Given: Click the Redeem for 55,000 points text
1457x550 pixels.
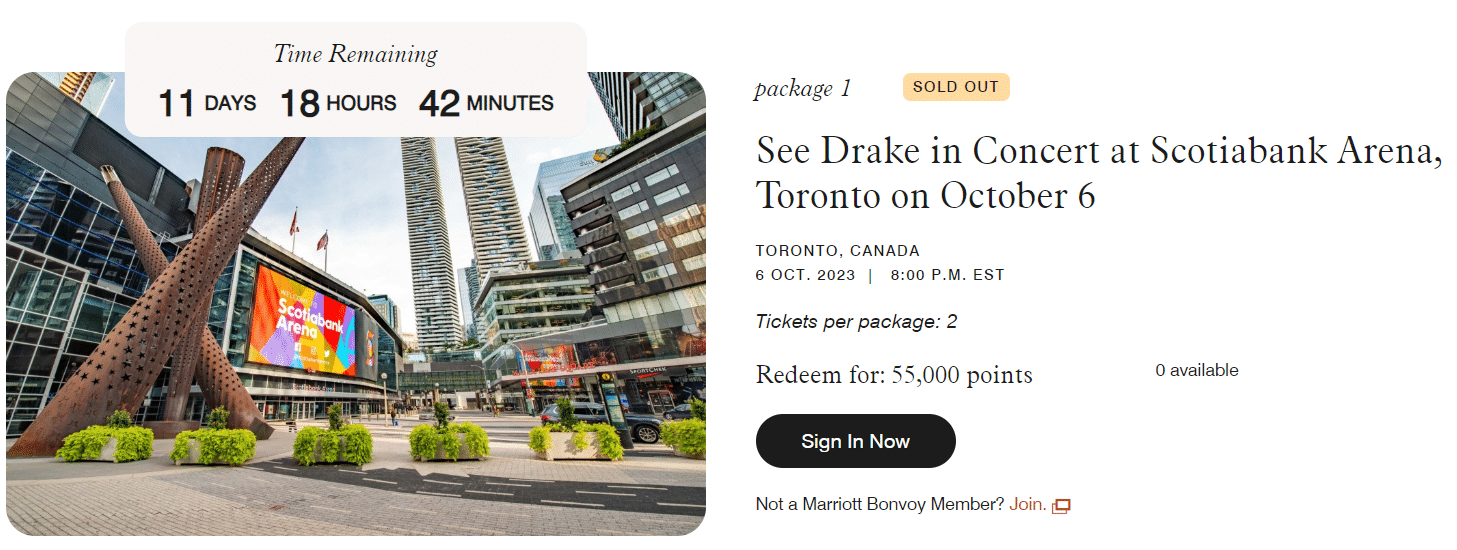Looking at the screenshot, I should [x=894, y=375].
